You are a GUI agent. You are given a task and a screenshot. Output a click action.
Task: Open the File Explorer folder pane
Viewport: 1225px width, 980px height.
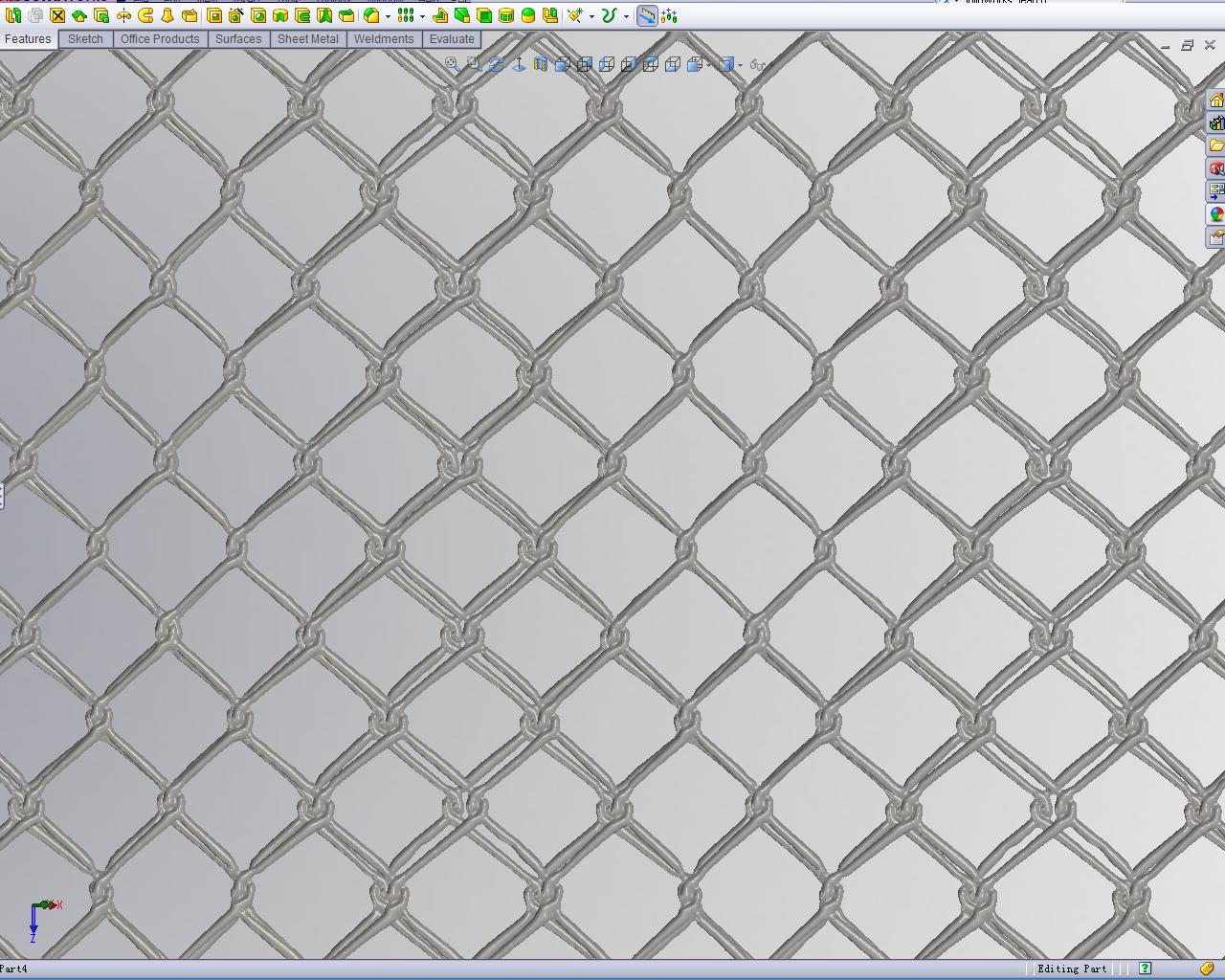click(x=1216, y=146)
